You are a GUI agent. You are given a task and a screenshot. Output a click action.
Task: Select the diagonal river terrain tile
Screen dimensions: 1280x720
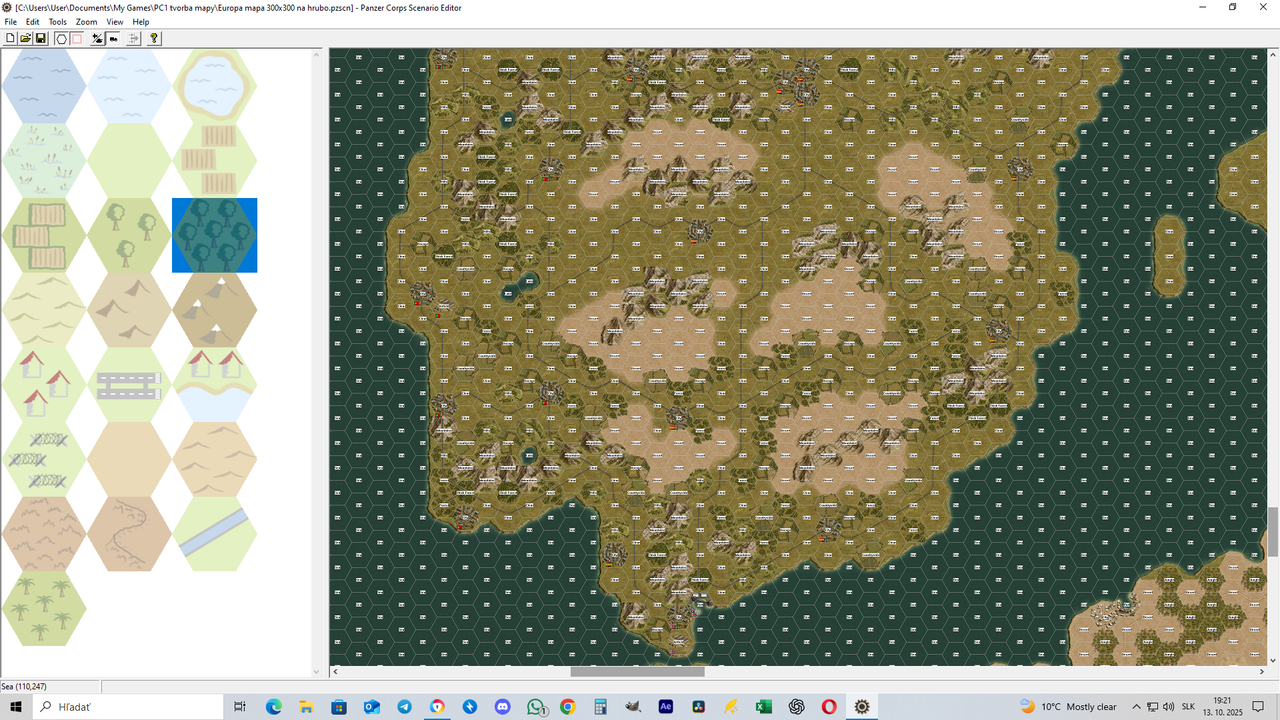point(214,534)
